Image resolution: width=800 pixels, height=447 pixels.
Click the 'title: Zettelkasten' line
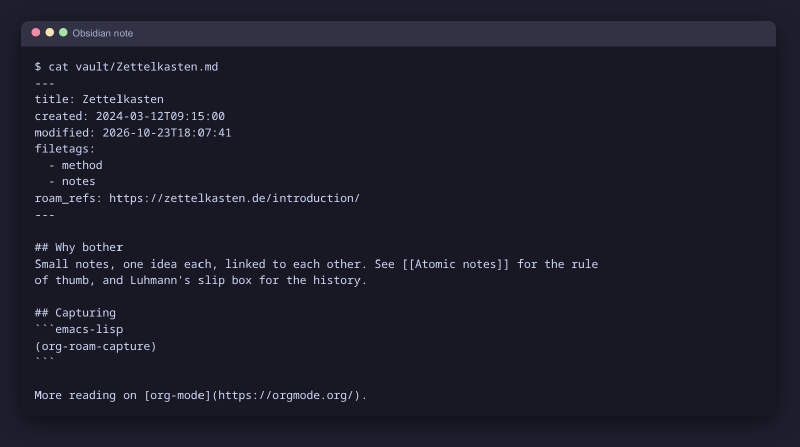[99, 100]
